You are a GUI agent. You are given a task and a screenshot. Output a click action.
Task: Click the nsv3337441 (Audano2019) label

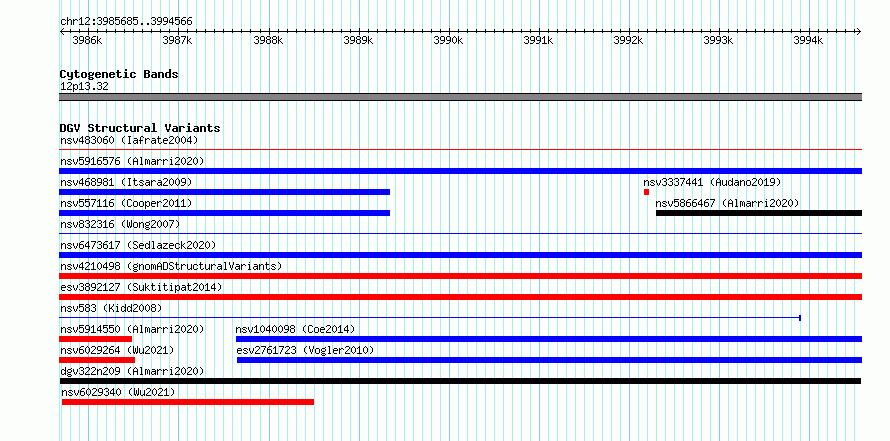pos(712,182)
